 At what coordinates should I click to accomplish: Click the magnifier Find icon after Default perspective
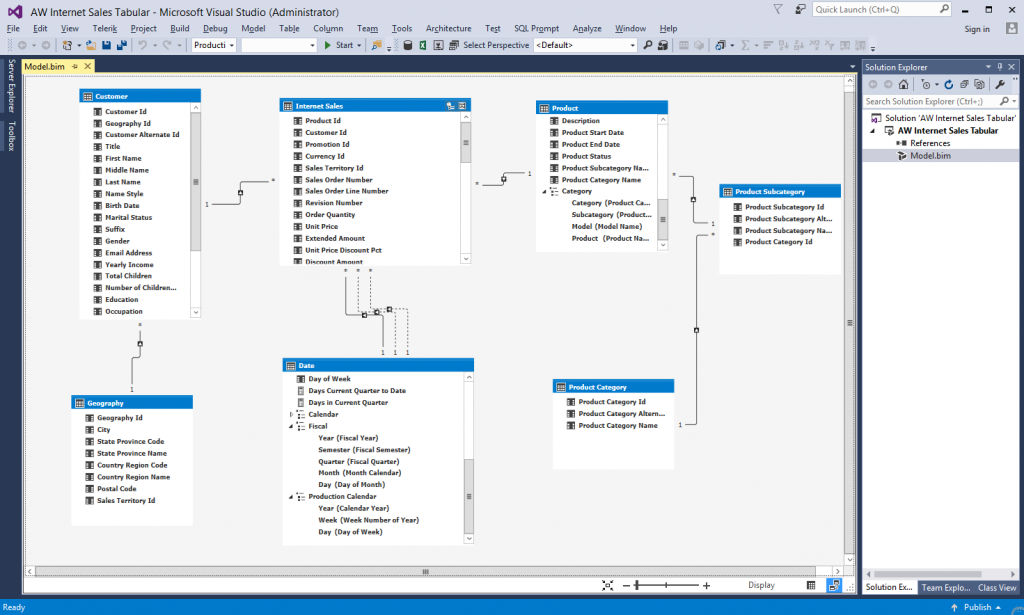[647, 45]
